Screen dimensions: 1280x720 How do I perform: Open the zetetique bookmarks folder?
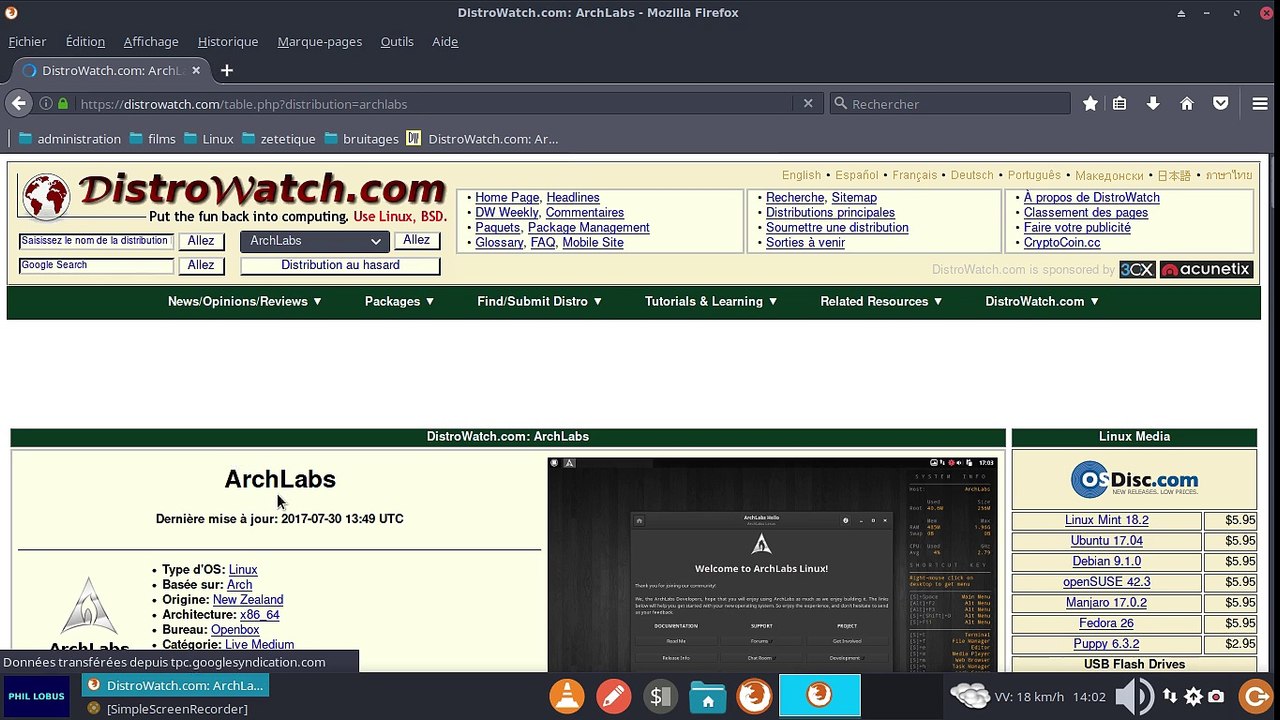(278, 139)
